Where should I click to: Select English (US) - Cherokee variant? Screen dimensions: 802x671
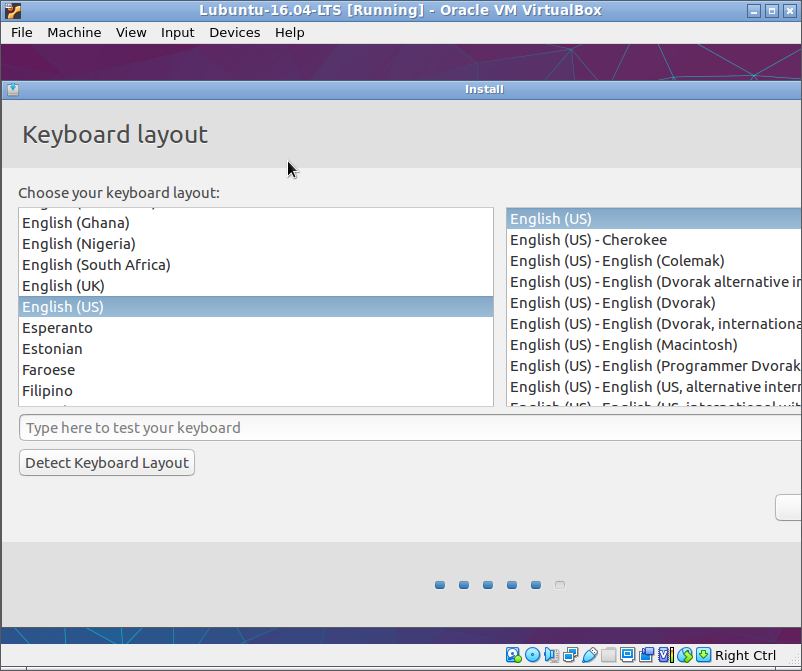pyautogui.click(x=654, y=240)
